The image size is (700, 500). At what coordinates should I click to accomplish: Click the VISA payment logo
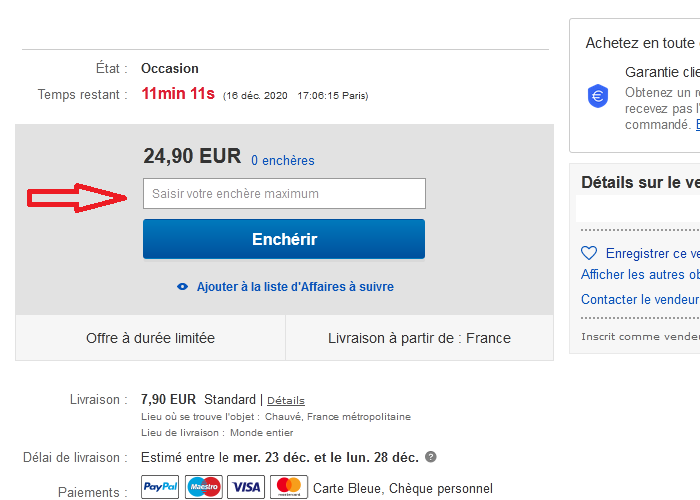246,487
